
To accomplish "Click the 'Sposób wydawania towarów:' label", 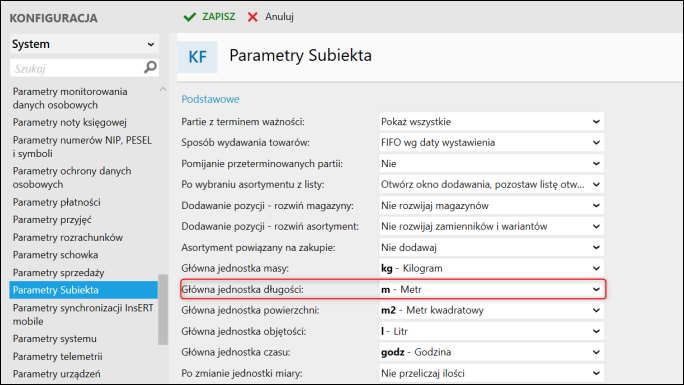I will tap(246, 143).
